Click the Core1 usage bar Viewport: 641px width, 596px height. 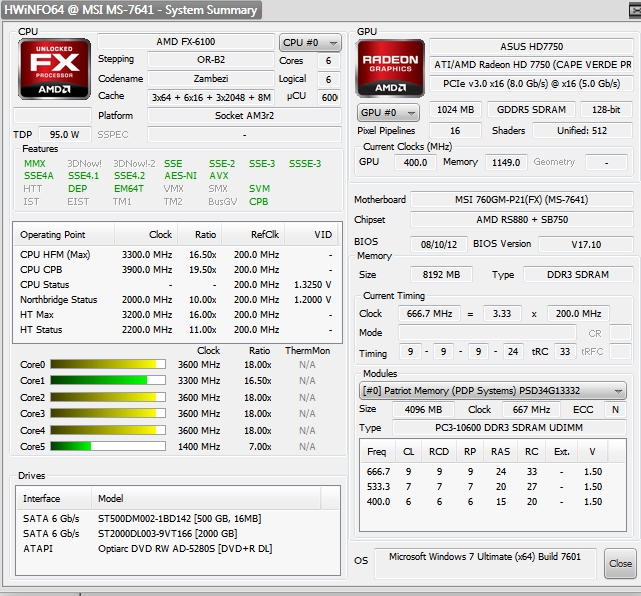point(108,381)
